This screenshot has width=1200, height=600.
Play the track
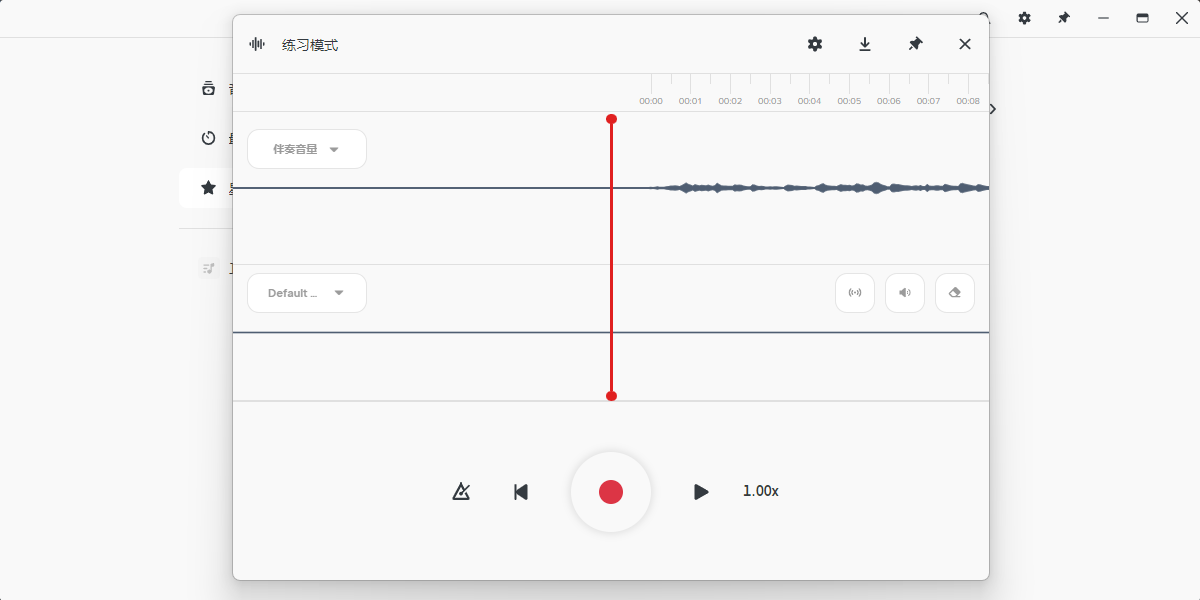pyautogui.click(x=701, y=491)
